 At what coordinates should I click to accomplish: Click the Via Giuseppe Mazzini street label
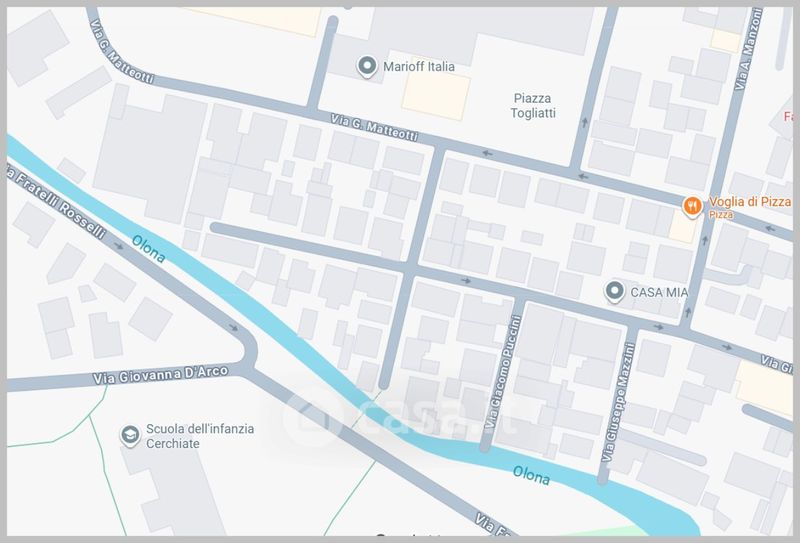(618, 403)
